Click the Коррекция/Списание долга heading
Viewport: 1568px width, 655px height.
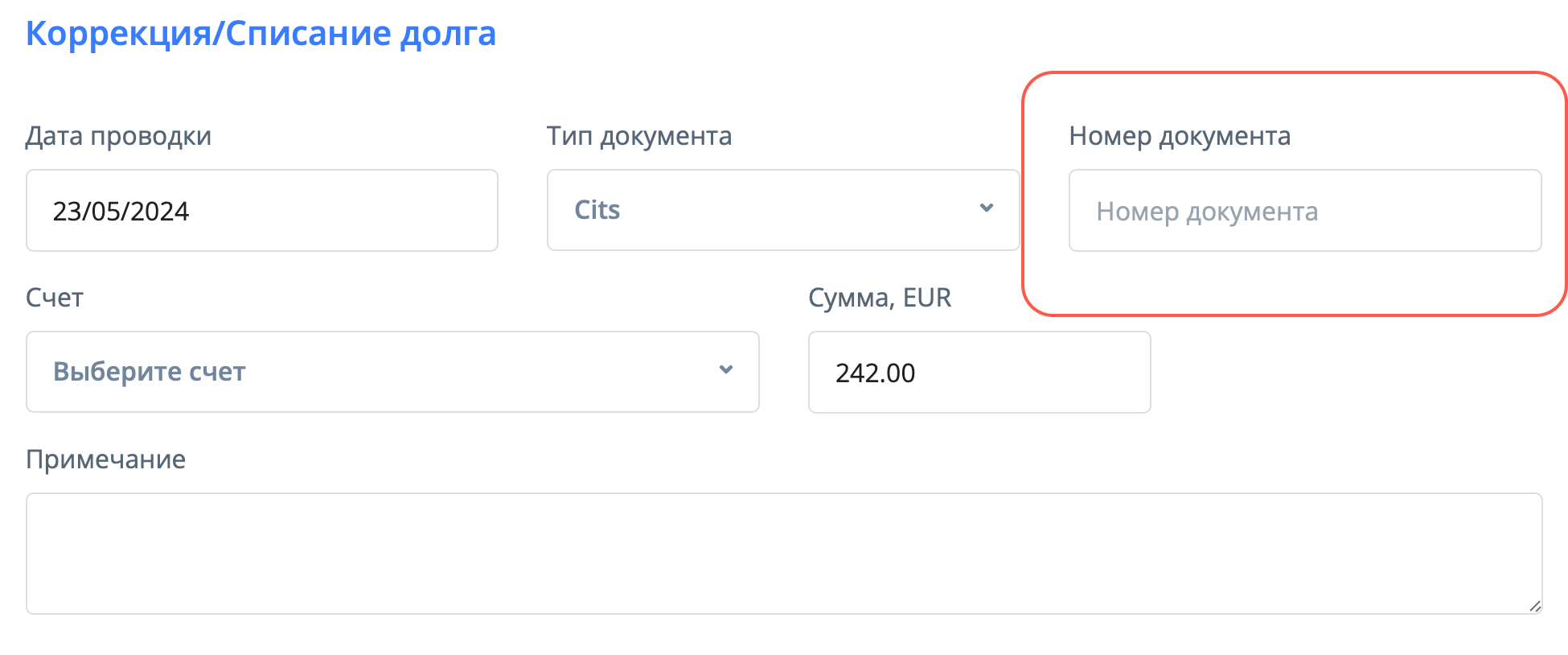tap(261, 34)
